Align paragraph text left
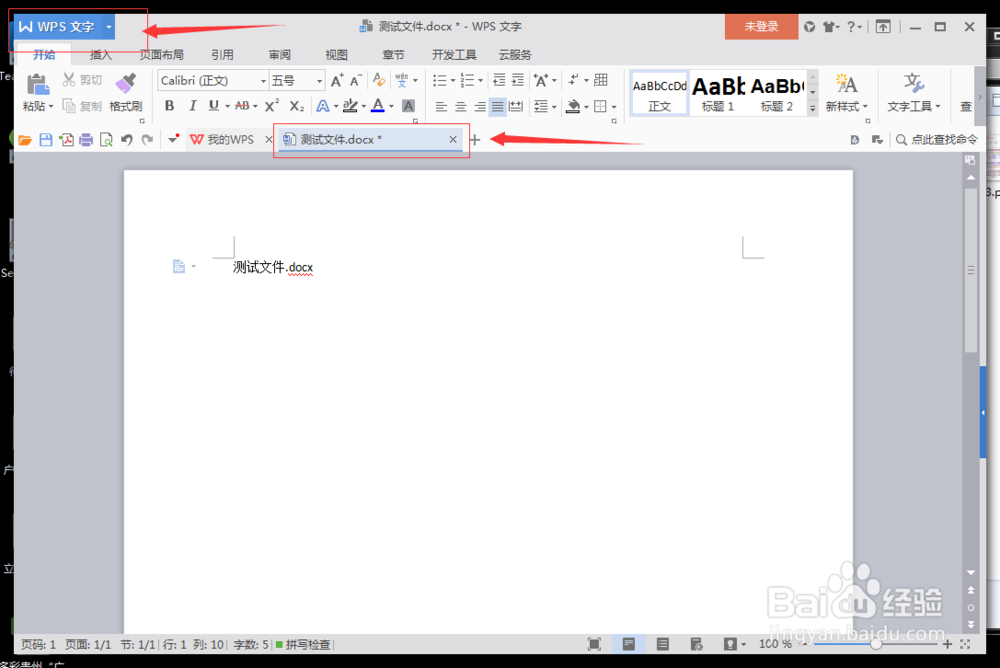1000x668 pixels. tap(441, 107)
